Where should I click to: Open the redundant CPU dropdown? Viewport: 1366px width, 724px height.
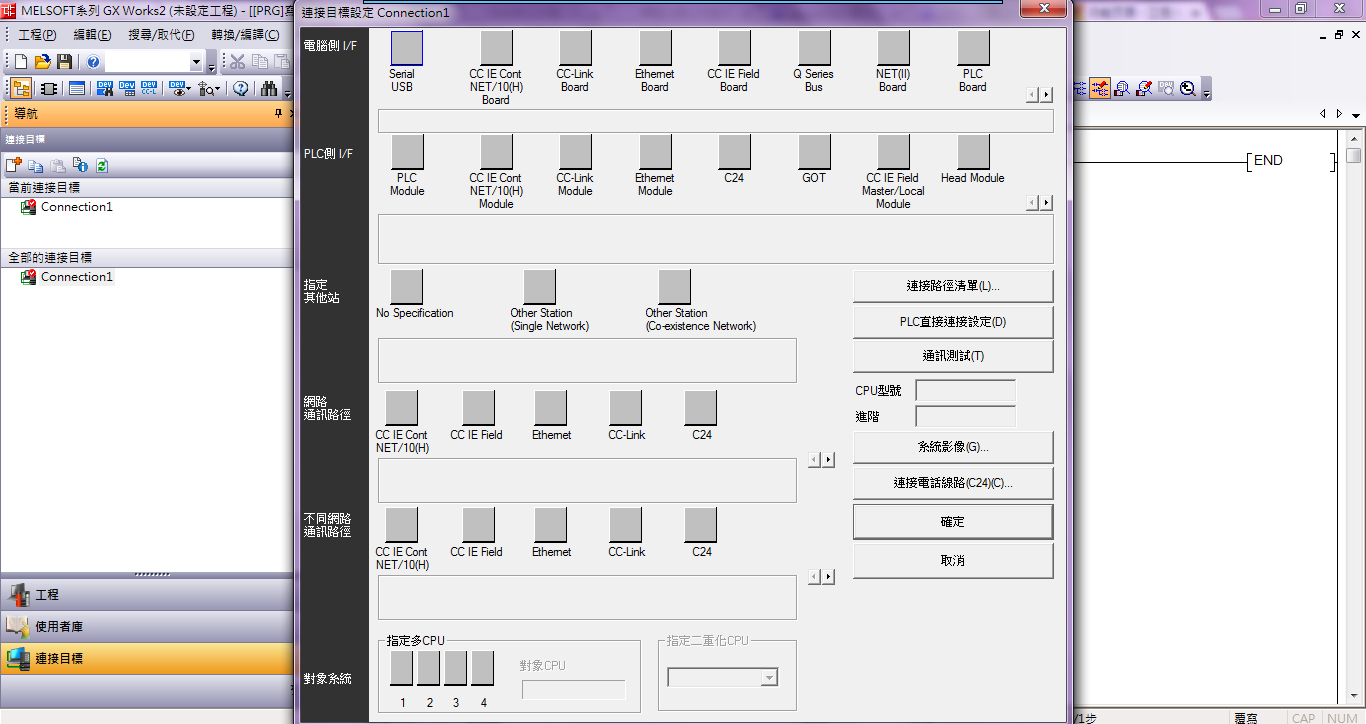point(768,678)
